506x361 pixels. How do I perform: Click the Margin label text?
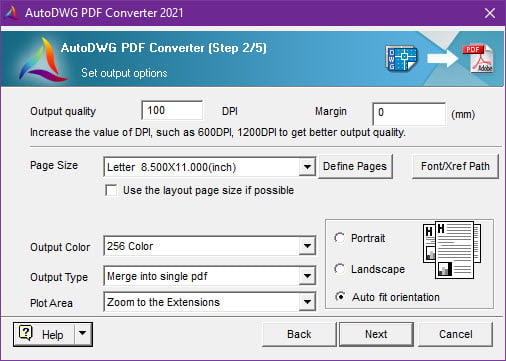(x=331, y=111)
